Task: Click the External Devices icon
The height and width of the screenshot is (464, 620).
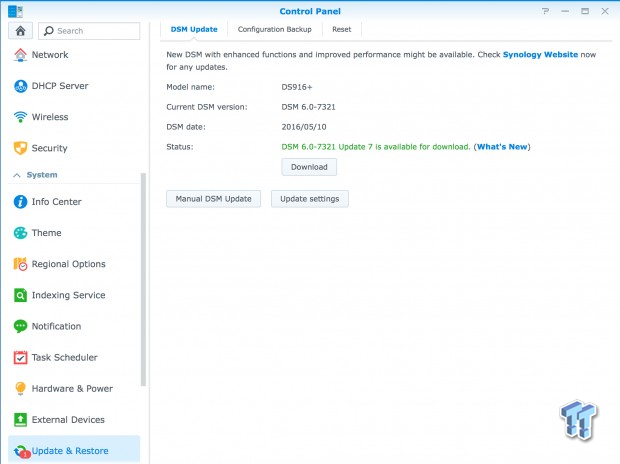Action: click(20, 420)
